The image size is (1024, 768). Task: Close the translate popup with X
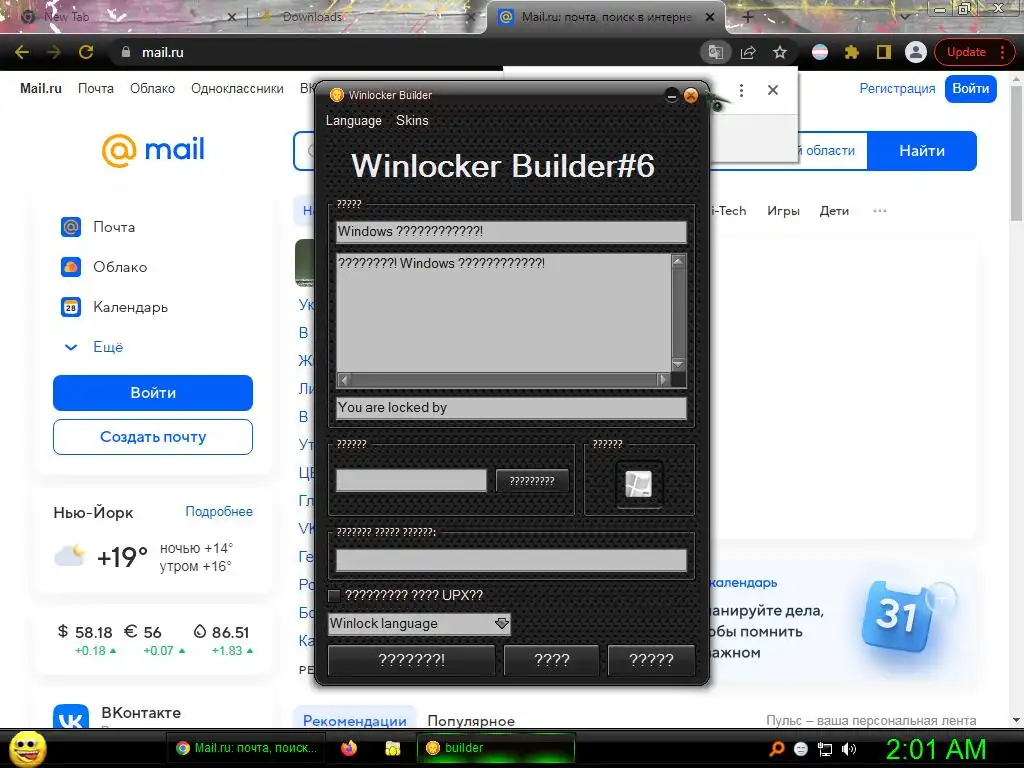tap(773, 90)
